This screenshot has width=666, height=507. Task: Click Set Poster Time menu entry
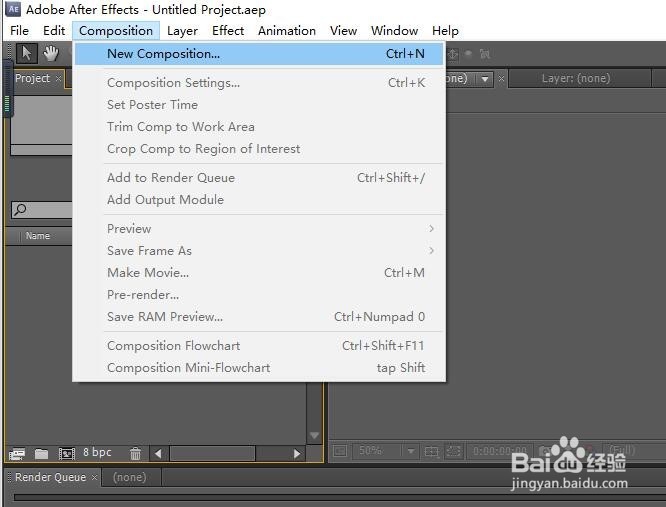tap(259, 104)
